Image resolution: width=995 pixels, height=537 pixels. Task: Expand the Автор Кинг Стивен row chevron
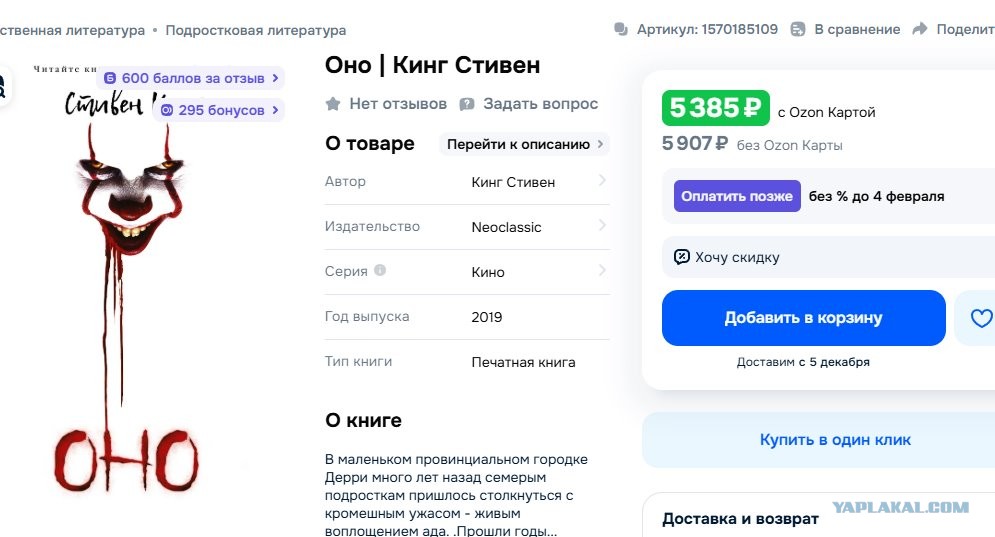tap(602, 181)
